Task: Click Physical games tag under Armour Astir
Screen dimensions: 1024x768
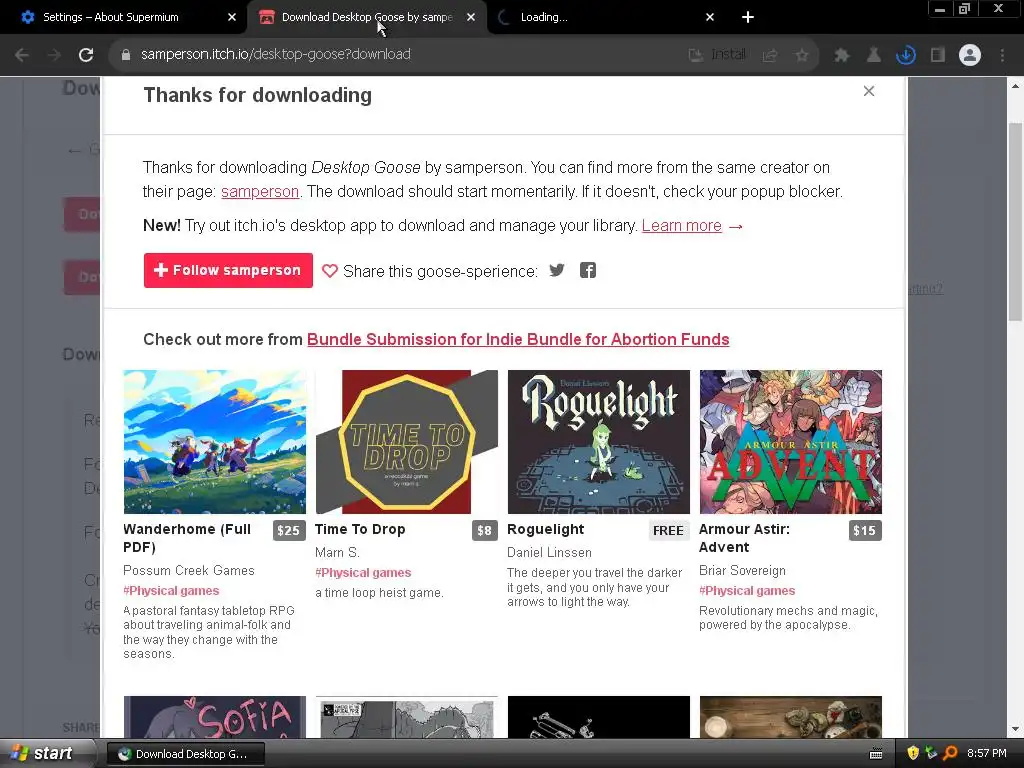Action: [x=747, y=591]
